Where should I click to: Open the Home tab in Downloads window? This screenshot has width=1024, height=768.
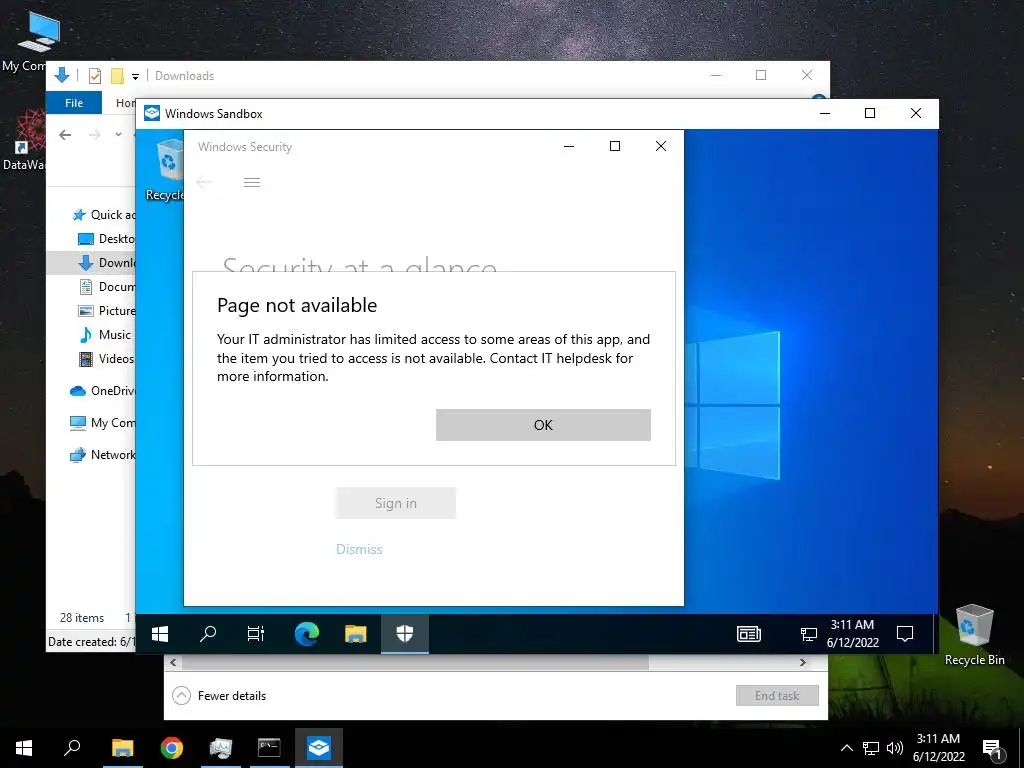click(x=125, y=103)
